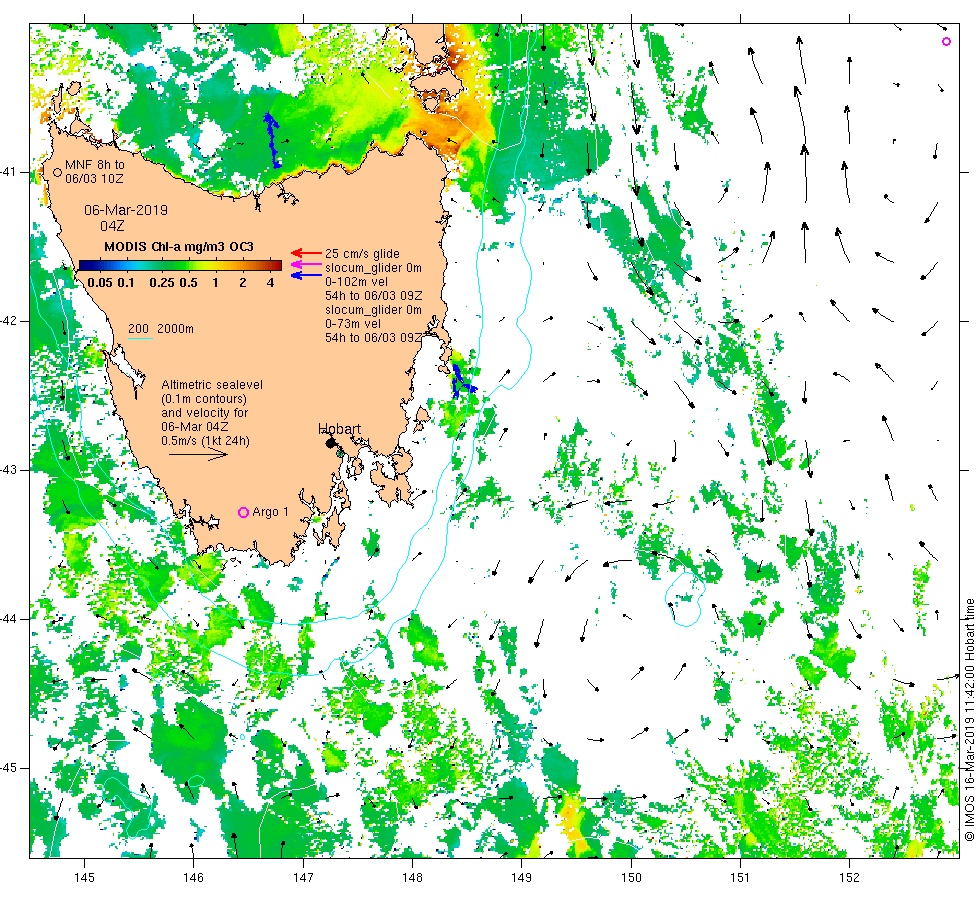Click the 152 longitude axis label

pyautogui.click(x=849, y=878)
